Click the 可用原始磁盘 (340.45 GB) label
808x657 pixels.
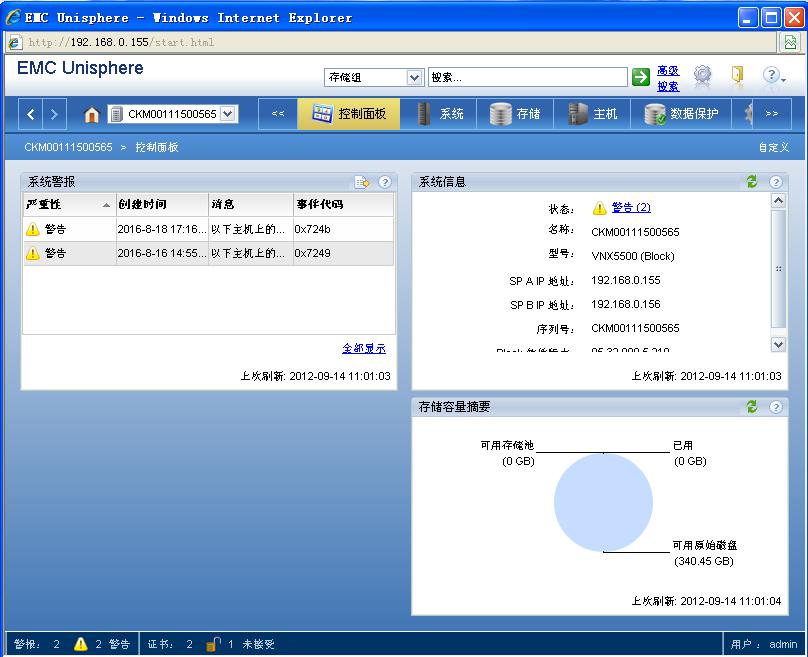tap(704, 553)
